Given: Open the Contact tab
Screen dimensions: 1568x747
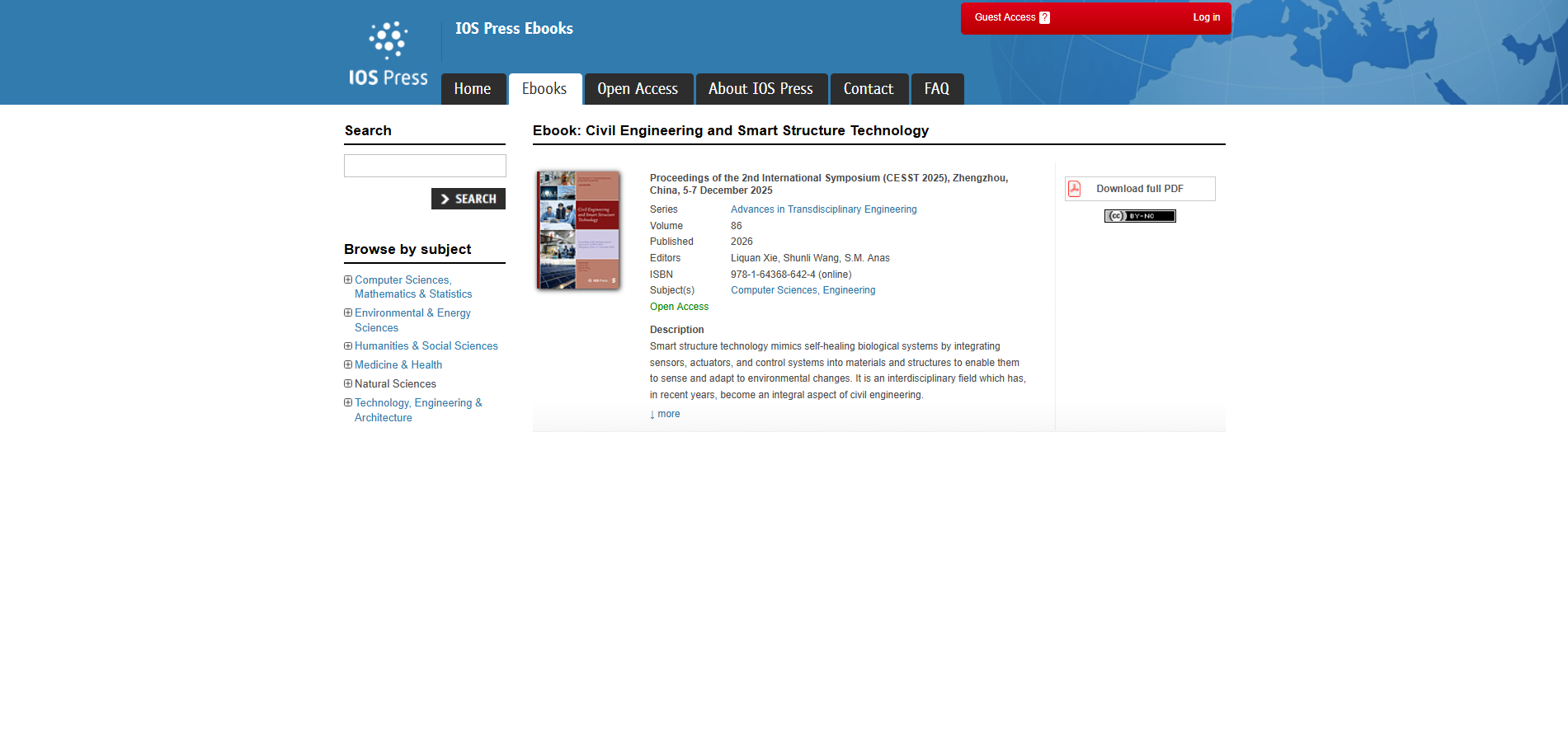Looking at the screenshot, I should pos(869,89).
